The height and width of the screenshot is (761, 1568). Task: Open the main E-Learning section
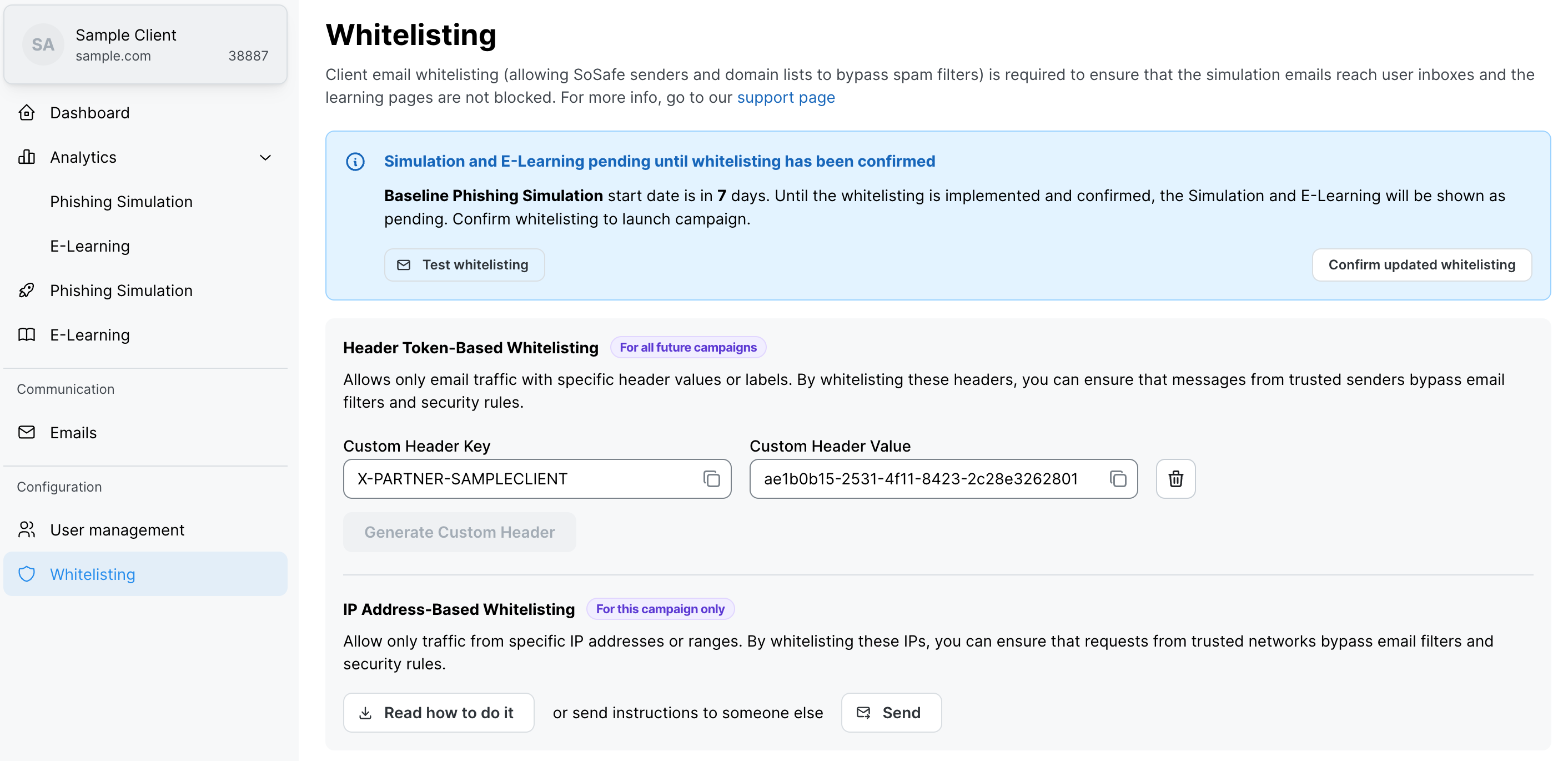[x=89, y=335]
